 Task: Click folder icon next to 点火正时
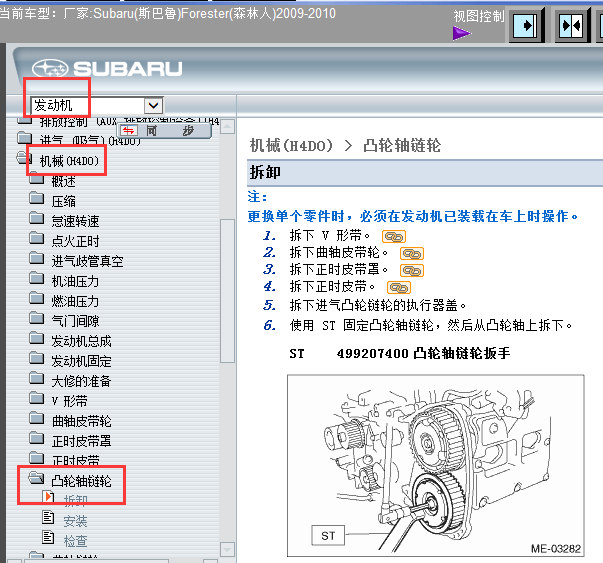coord(37,238)
